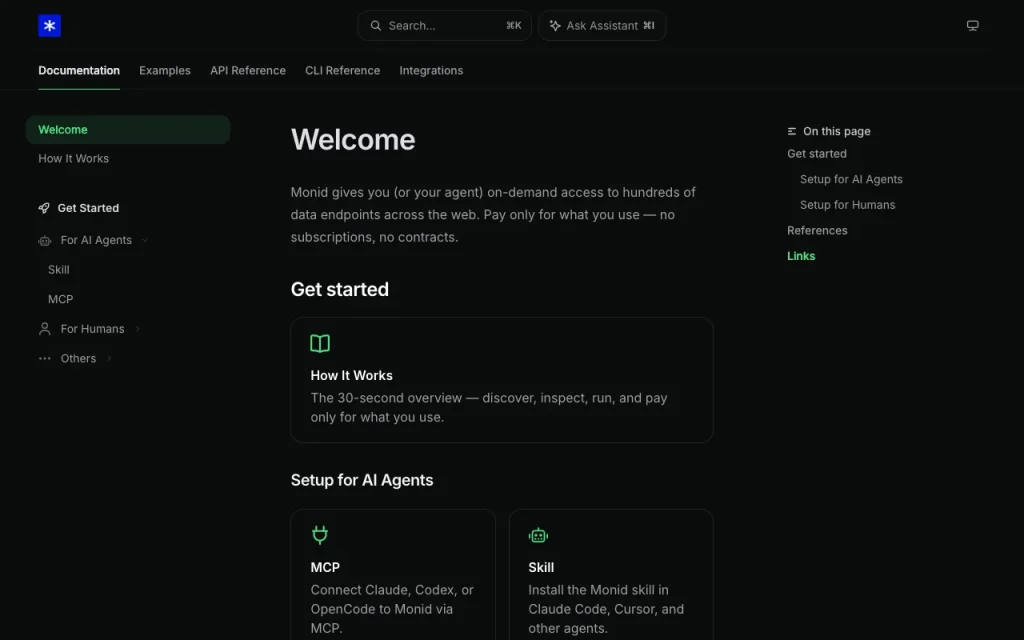Switch to the Documentation tab
This screenshot has width=1024, height=640.
point(79,71)
